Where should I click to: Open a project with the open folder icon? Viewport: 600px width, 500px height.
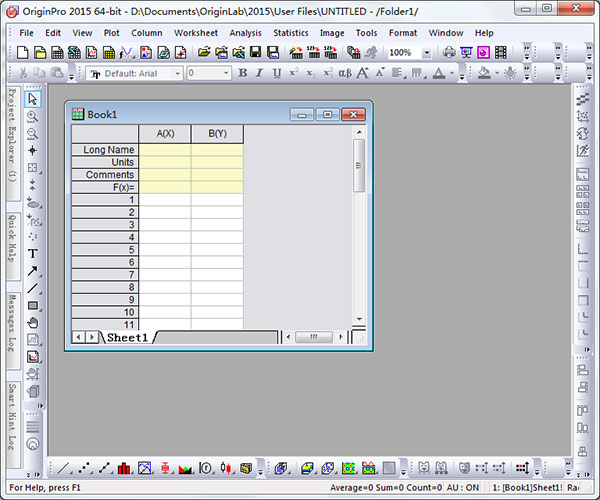pyautogui.click(x=204, y=52)
